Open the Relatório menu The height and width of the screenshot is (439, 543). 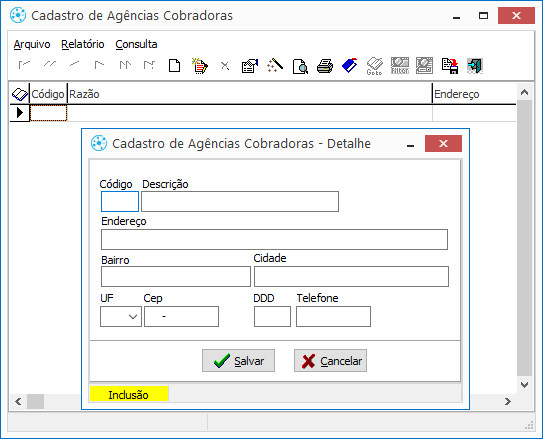pos(83,44)
